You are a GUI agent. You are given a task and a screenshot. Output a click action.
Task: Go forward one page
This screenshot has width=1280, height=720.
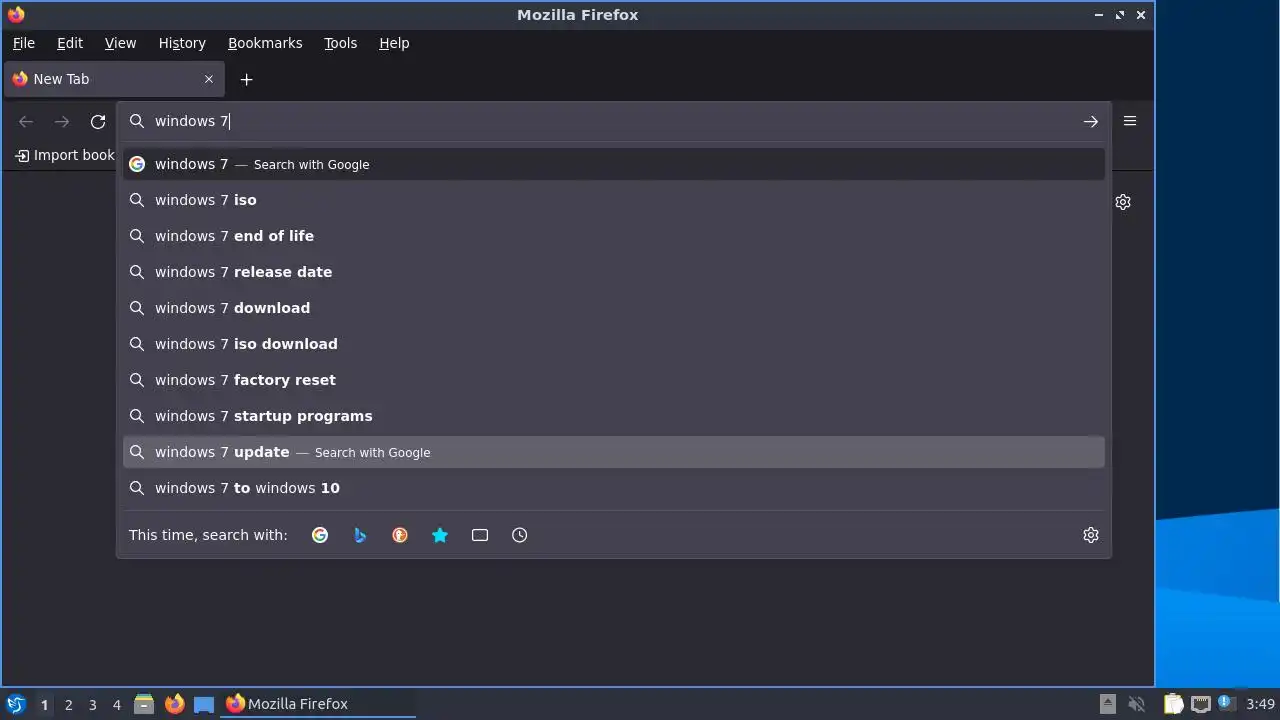coord(62,121)
